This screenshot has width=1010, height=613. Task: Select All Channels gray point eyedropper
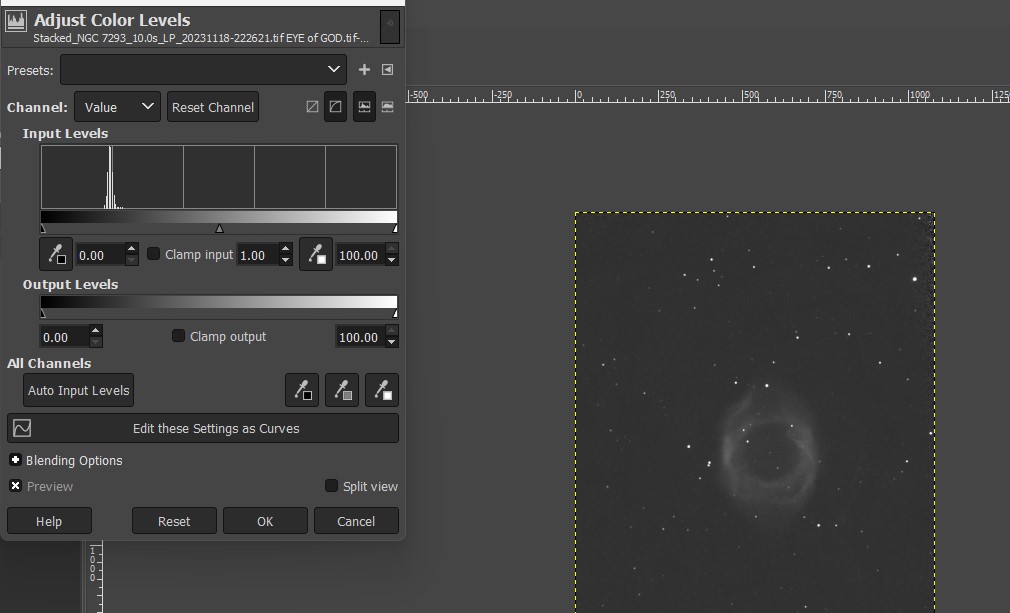coord(342,390)
